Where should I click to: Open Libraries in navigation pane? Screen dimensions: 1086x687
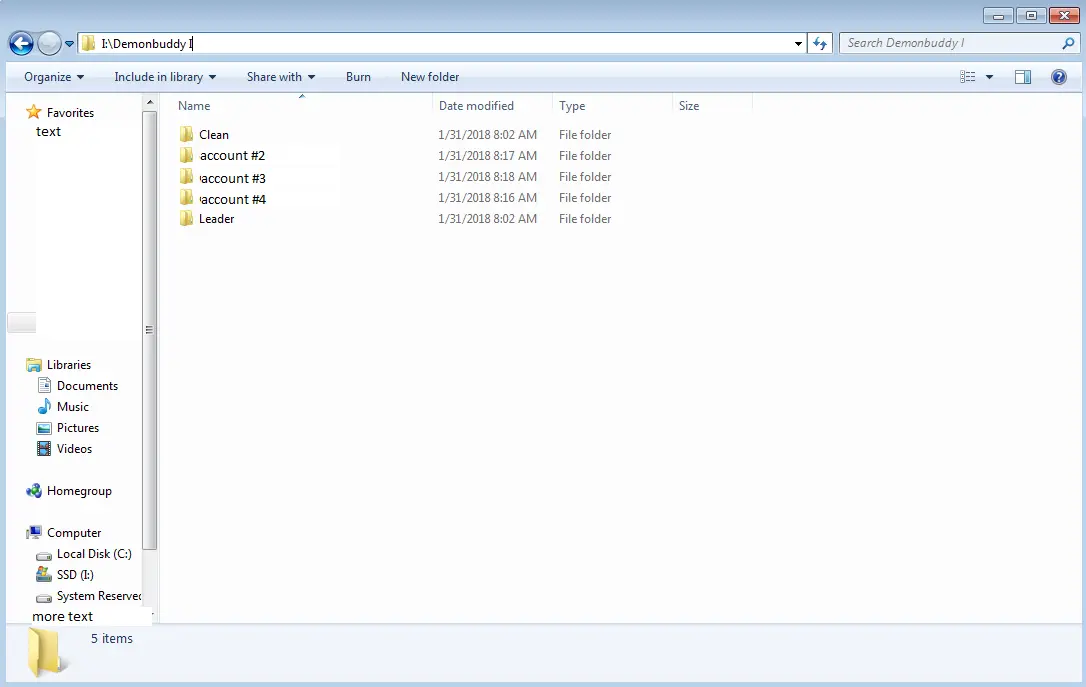(x=69, y=365)
